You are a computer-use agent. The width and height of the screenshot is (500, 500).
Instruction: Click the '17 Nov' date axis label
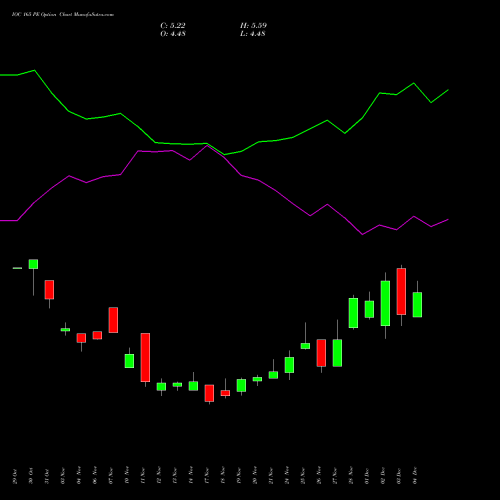pos(207,476)
